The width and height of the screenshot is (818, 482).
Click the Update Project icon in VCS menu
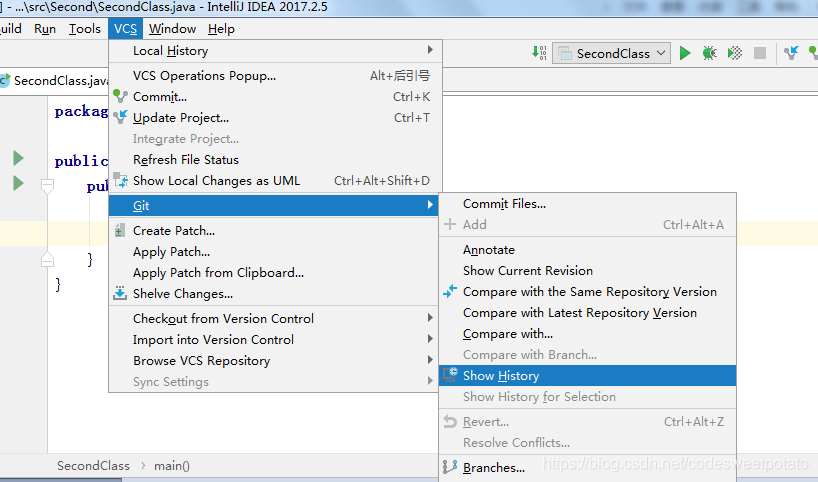click(121, 117)
